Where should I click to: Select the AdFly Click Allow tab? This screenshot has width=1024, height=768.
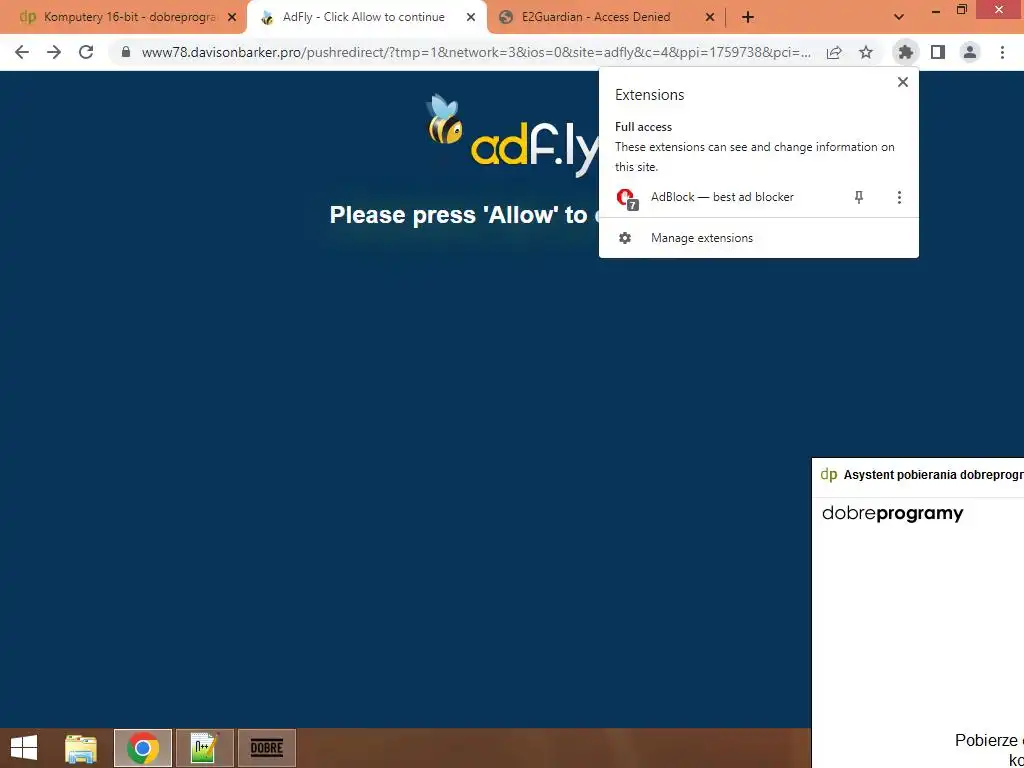[366, 18]
